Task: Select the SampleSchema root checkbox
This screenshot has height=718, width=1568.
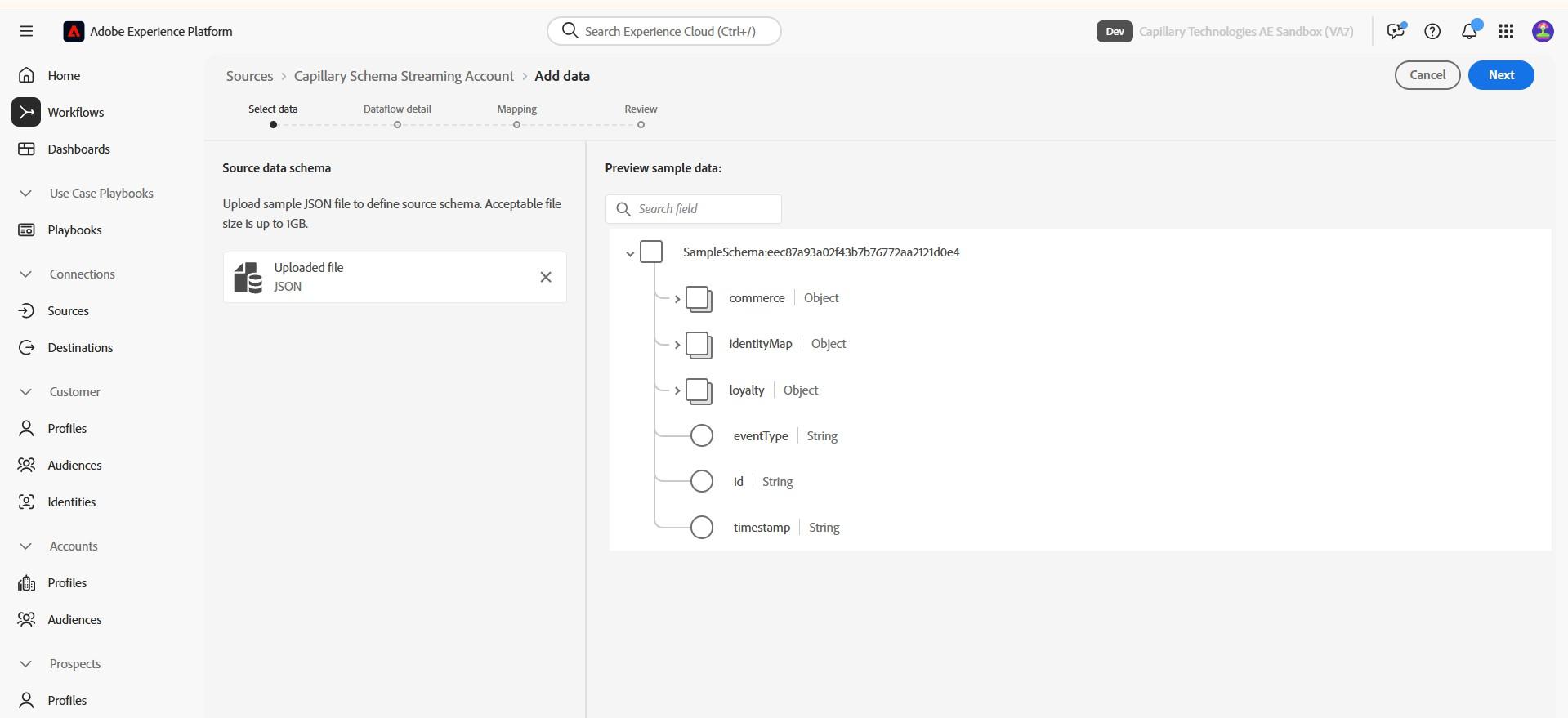Action: 651,252
